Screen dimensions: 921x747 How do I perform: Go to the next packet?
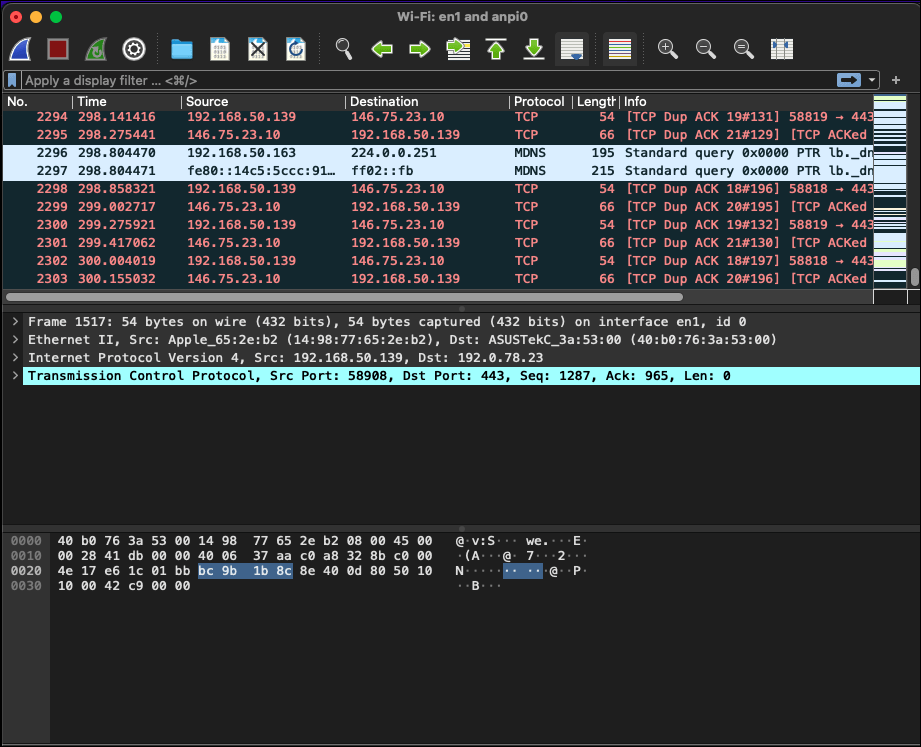pos(419,49)
